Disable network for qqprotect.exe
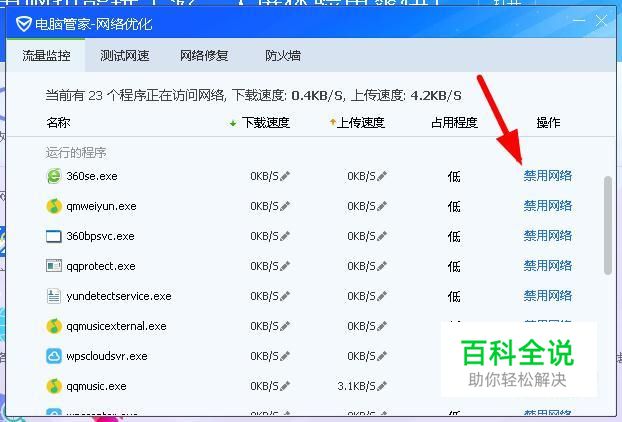The height and width of the screenshot is (422, 622). [x=547, y=266]
